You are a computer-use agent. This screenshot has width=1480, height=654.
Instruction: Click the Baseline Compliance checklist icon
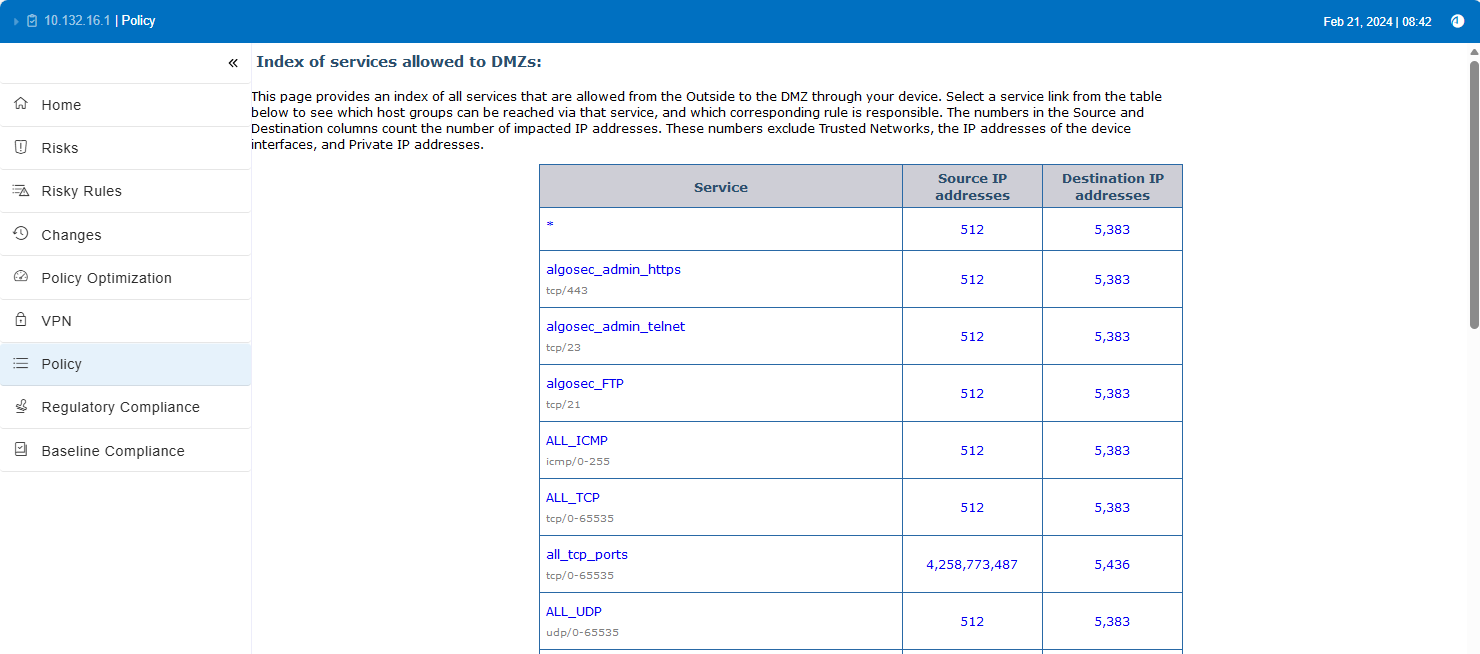point(21,450)
